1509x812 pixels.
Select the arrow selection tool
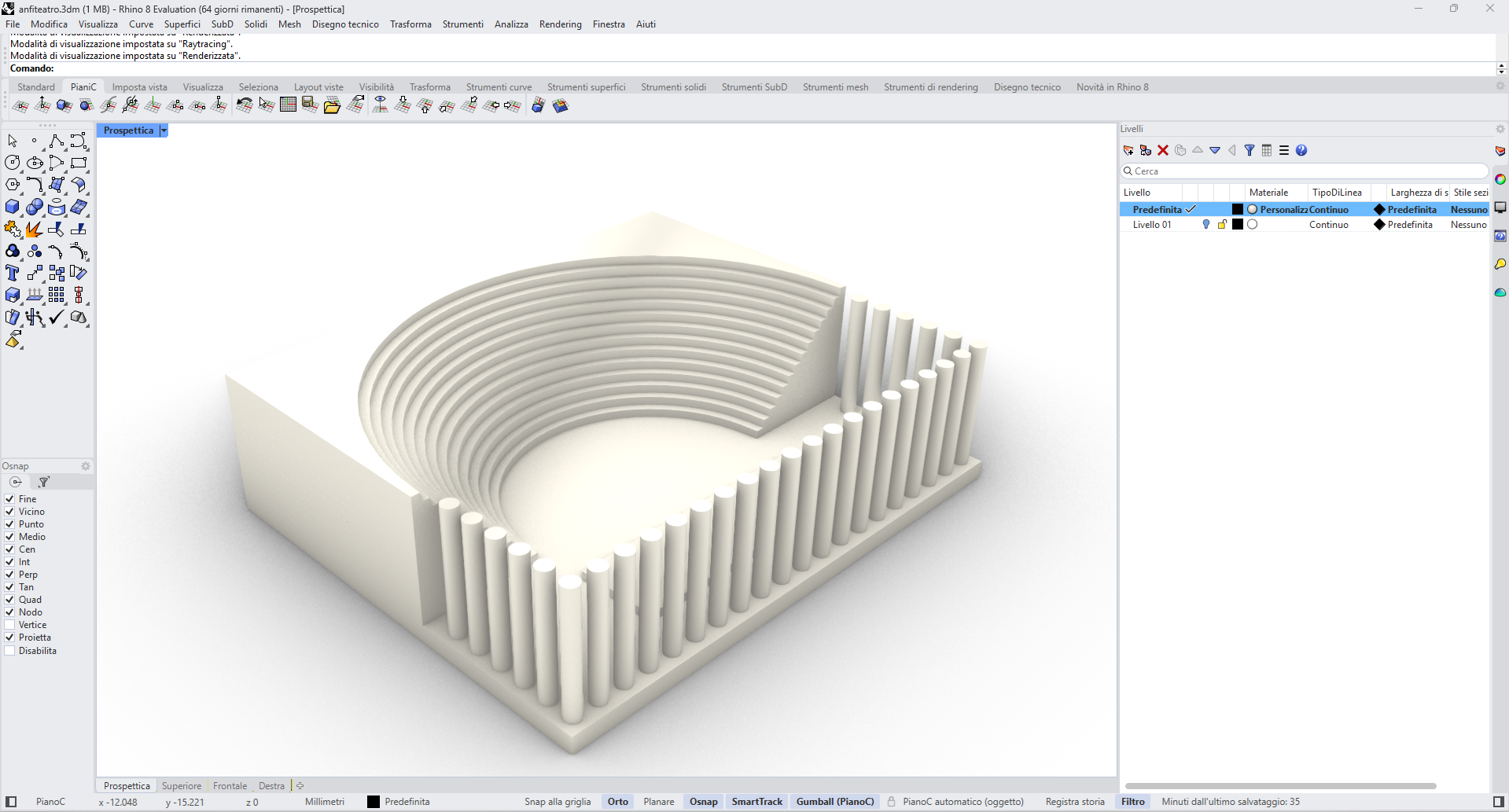pos(12,141)
